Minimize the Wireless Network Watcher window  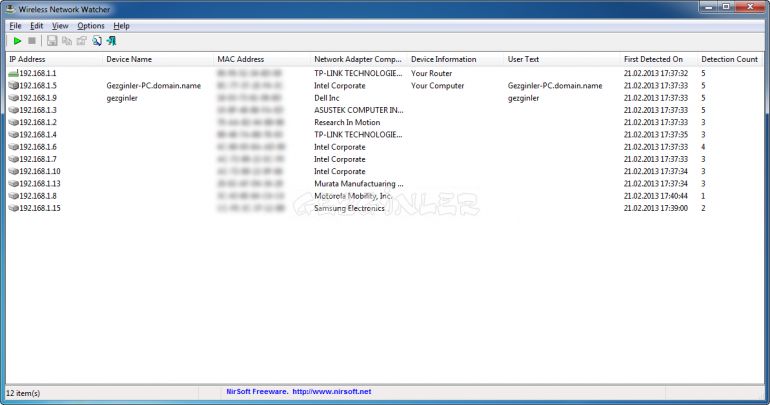[x=708, y=7]
